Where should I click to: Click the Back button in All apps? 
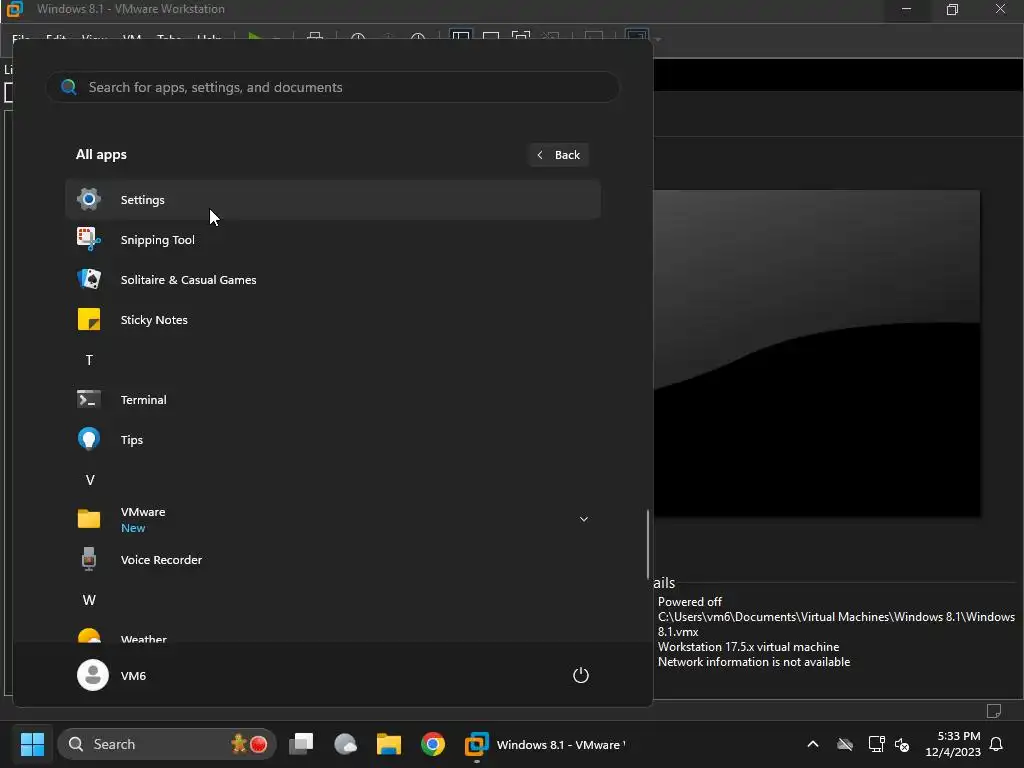click(558, 155)
